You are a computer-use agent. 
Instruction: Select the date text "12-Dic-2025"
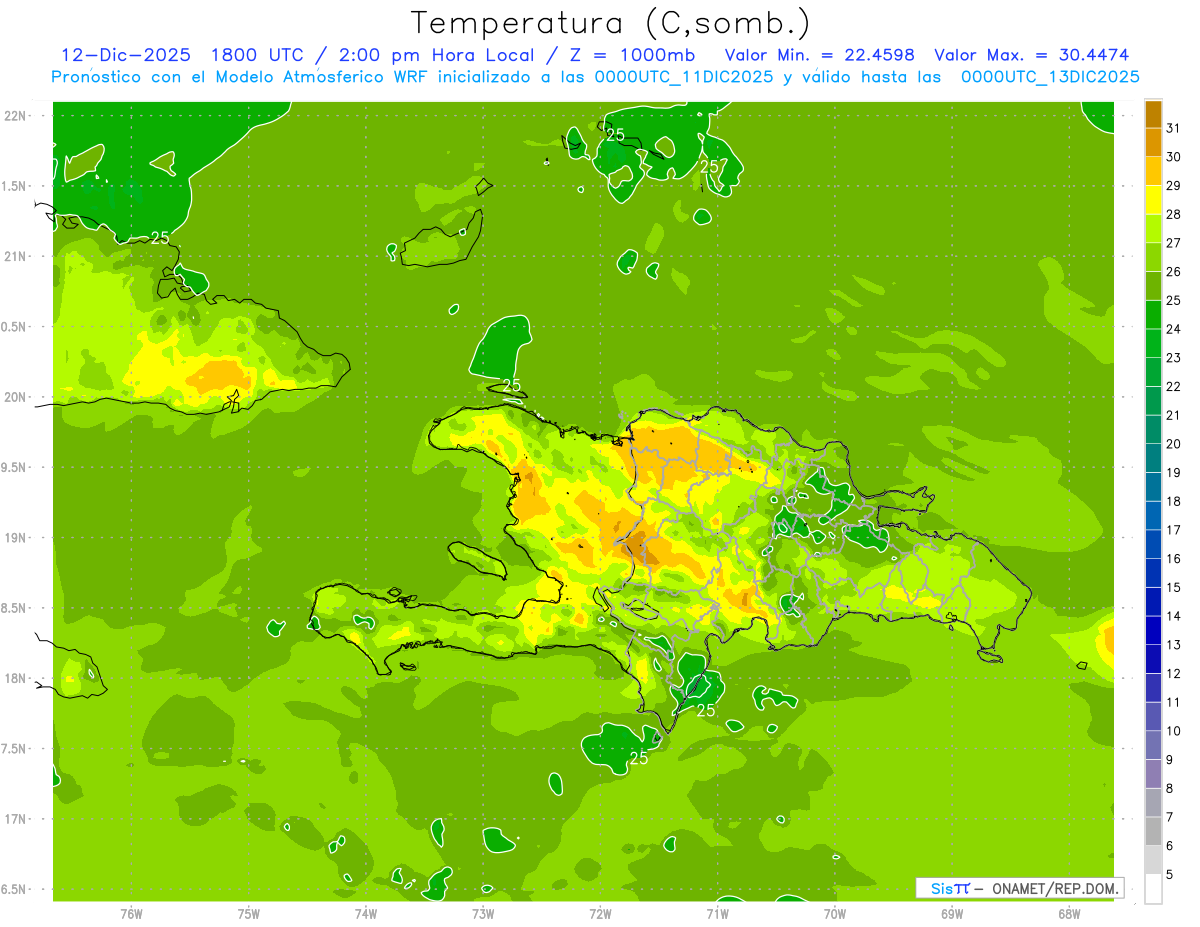pos(125,55)
